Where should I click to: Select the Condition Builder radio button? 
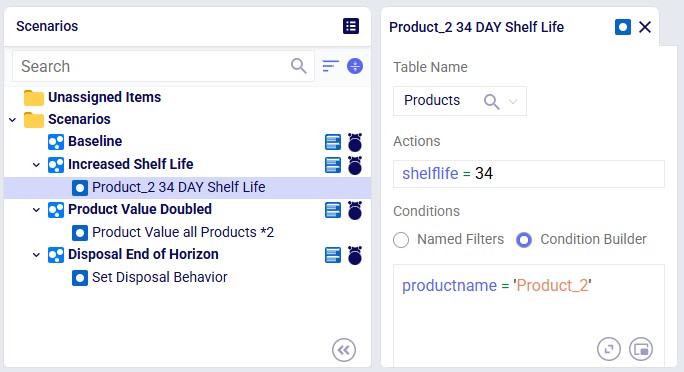[x=524, y=239]
